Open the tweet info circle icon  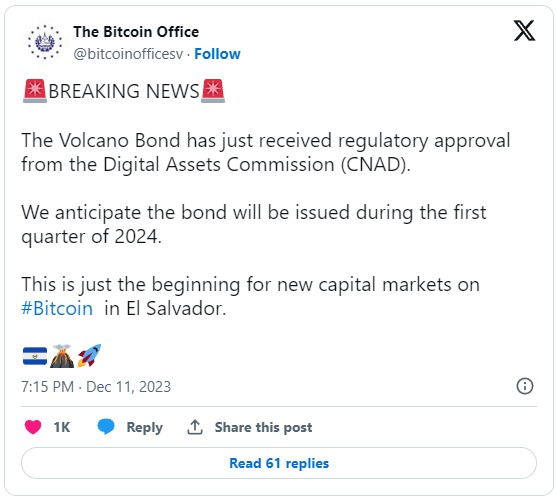(525, 386)
